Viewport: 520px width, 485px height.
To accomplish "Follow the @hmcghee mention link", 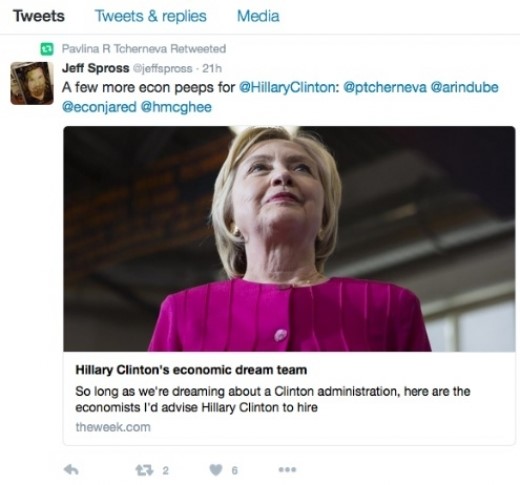I will [176, 107].
